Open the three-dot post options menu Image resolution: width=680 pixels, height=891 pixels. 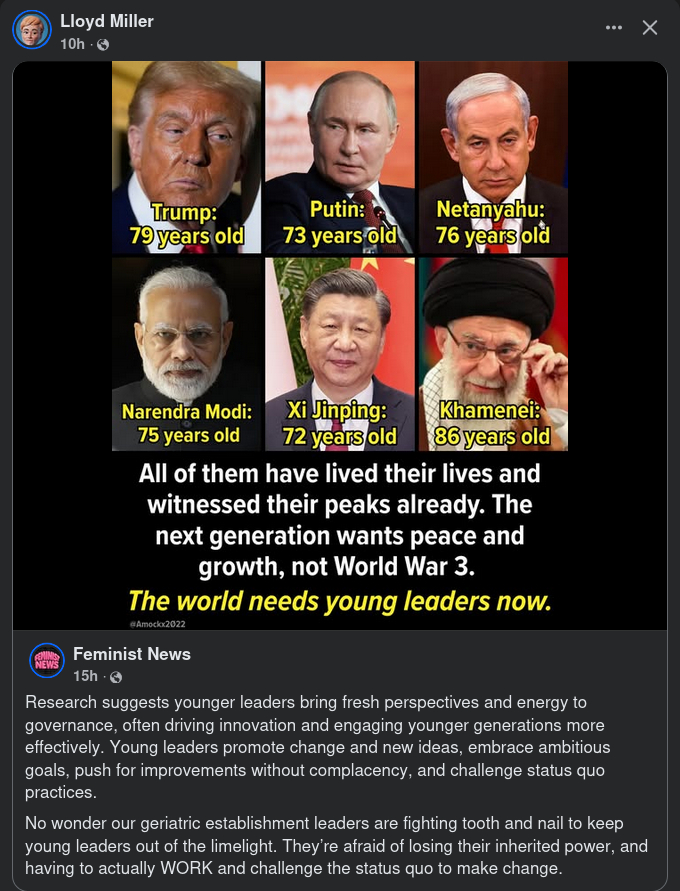tap(614, 27)
